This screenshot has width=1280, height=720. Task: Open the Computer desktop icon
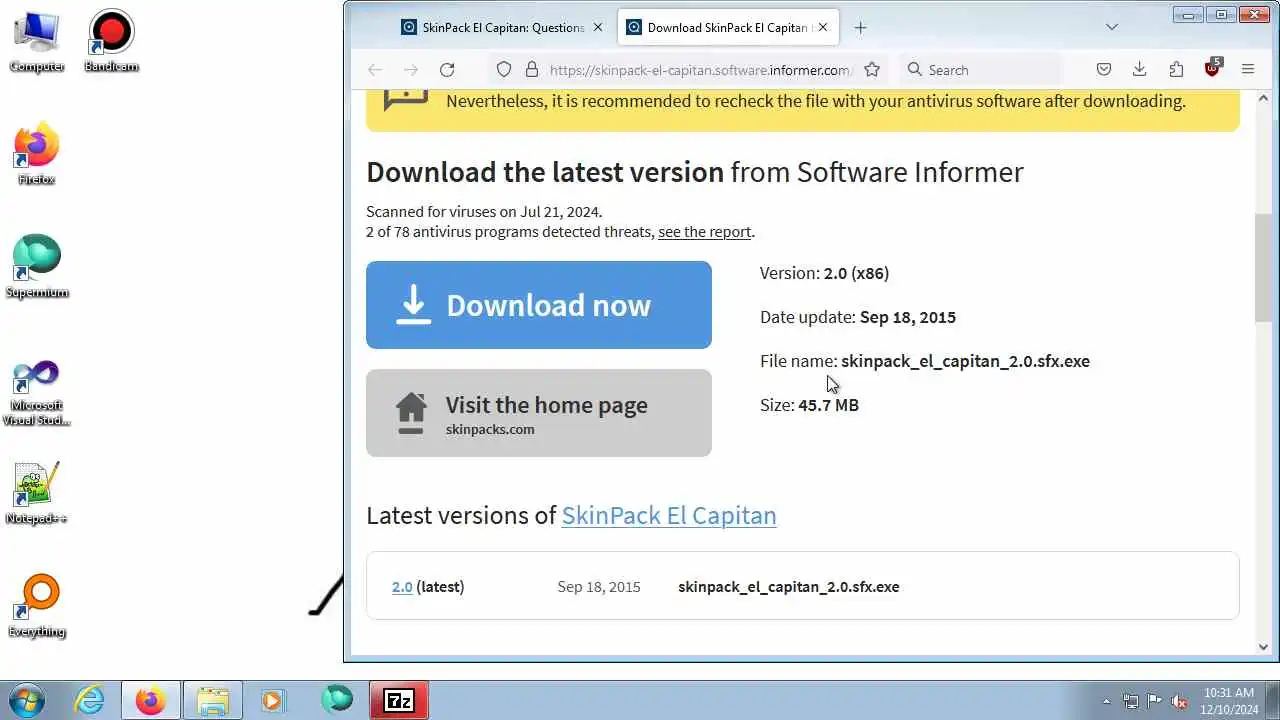coord(37,41)
